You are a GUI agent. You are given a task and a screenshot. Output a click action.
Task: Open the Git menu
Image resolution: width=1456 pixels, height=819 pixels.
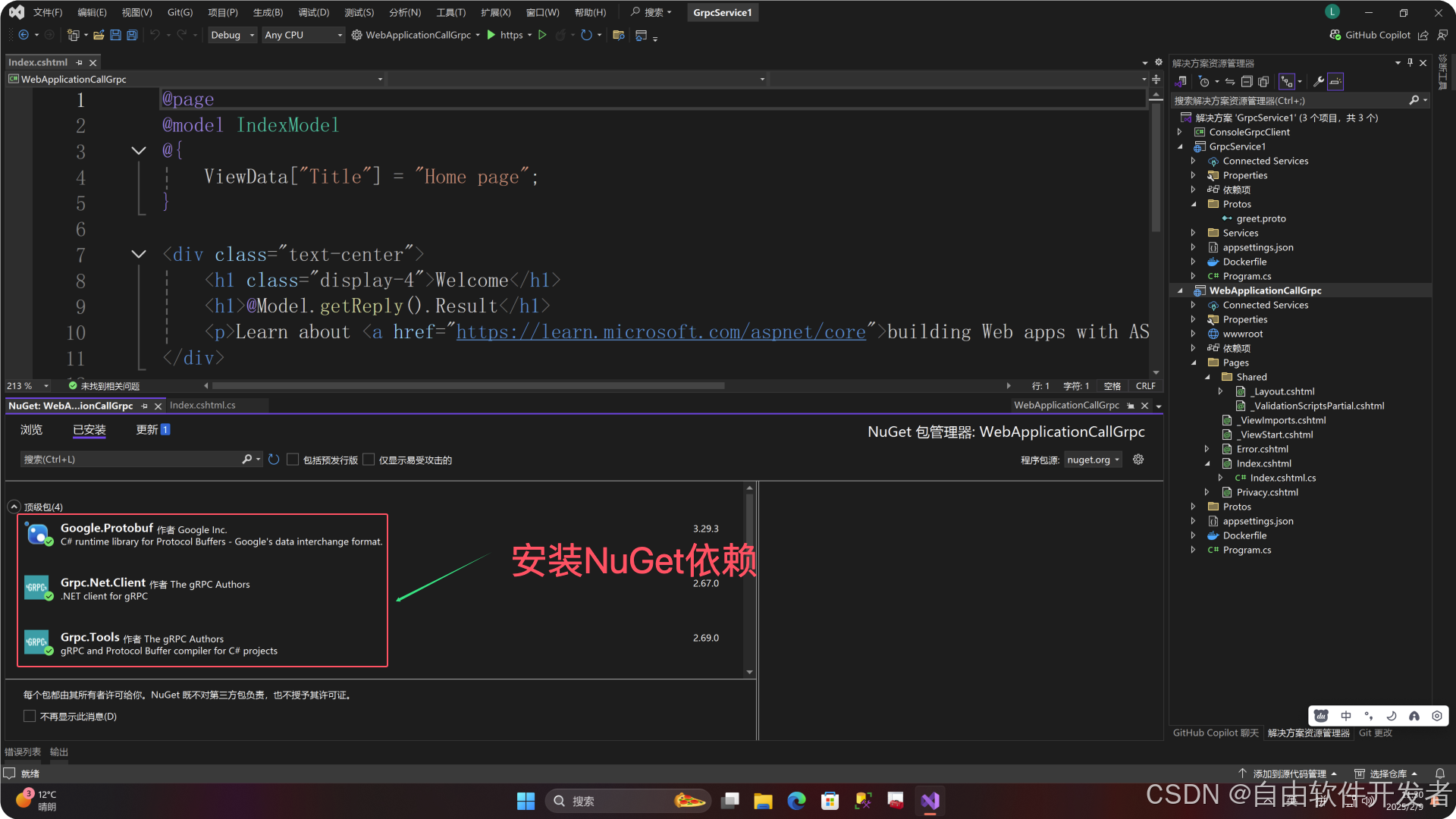(180, 12)
